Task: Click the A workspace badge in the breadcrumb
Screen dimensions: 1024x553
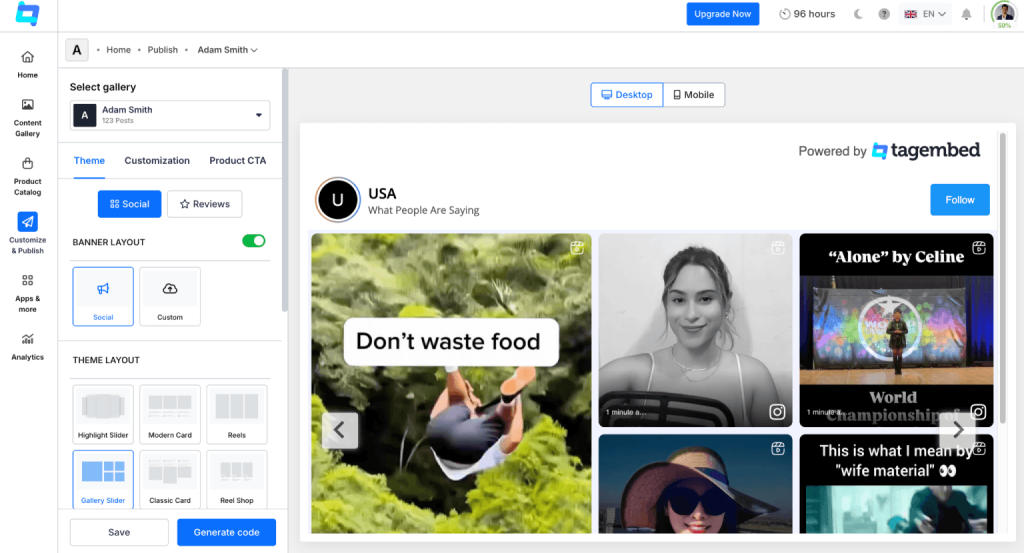Action: pos(76,50)
